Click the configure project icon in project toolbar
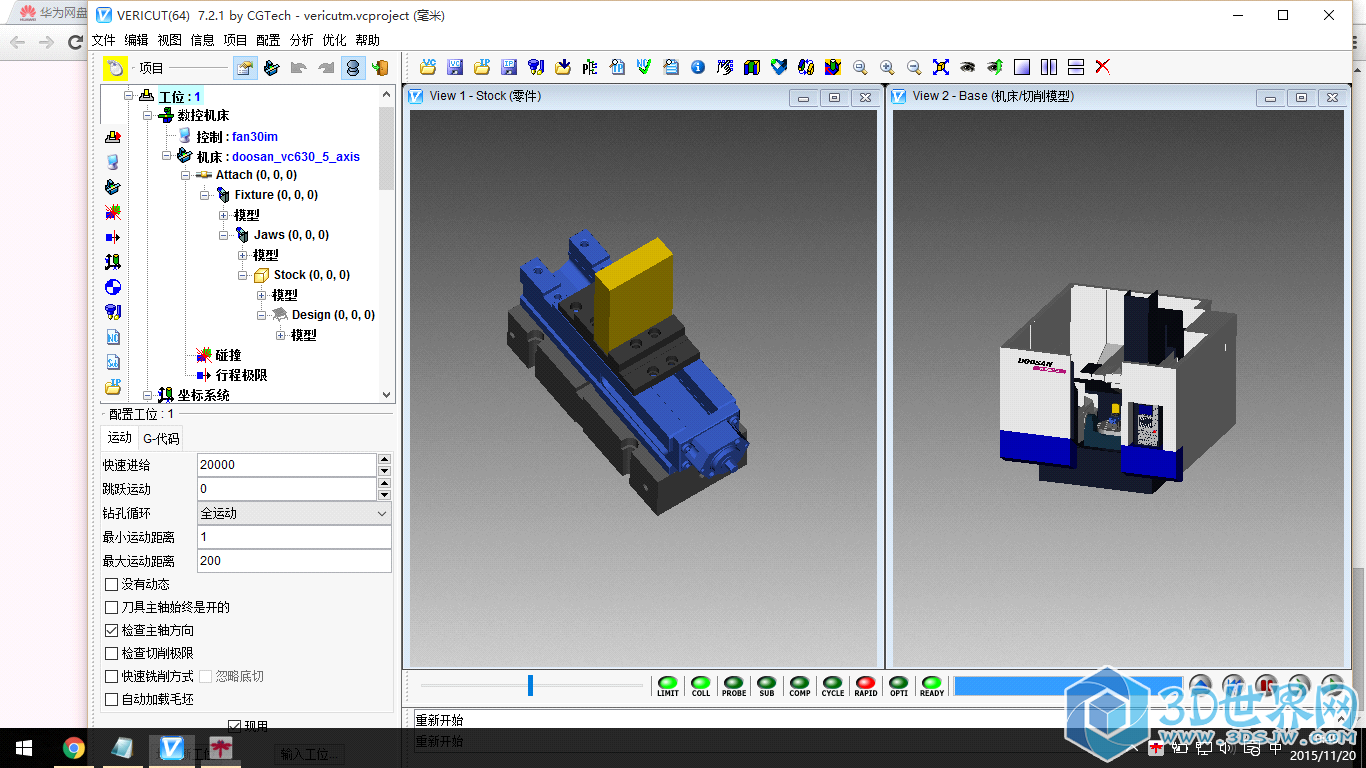Viewport: 1366px width, 768px height. [245, 68]
